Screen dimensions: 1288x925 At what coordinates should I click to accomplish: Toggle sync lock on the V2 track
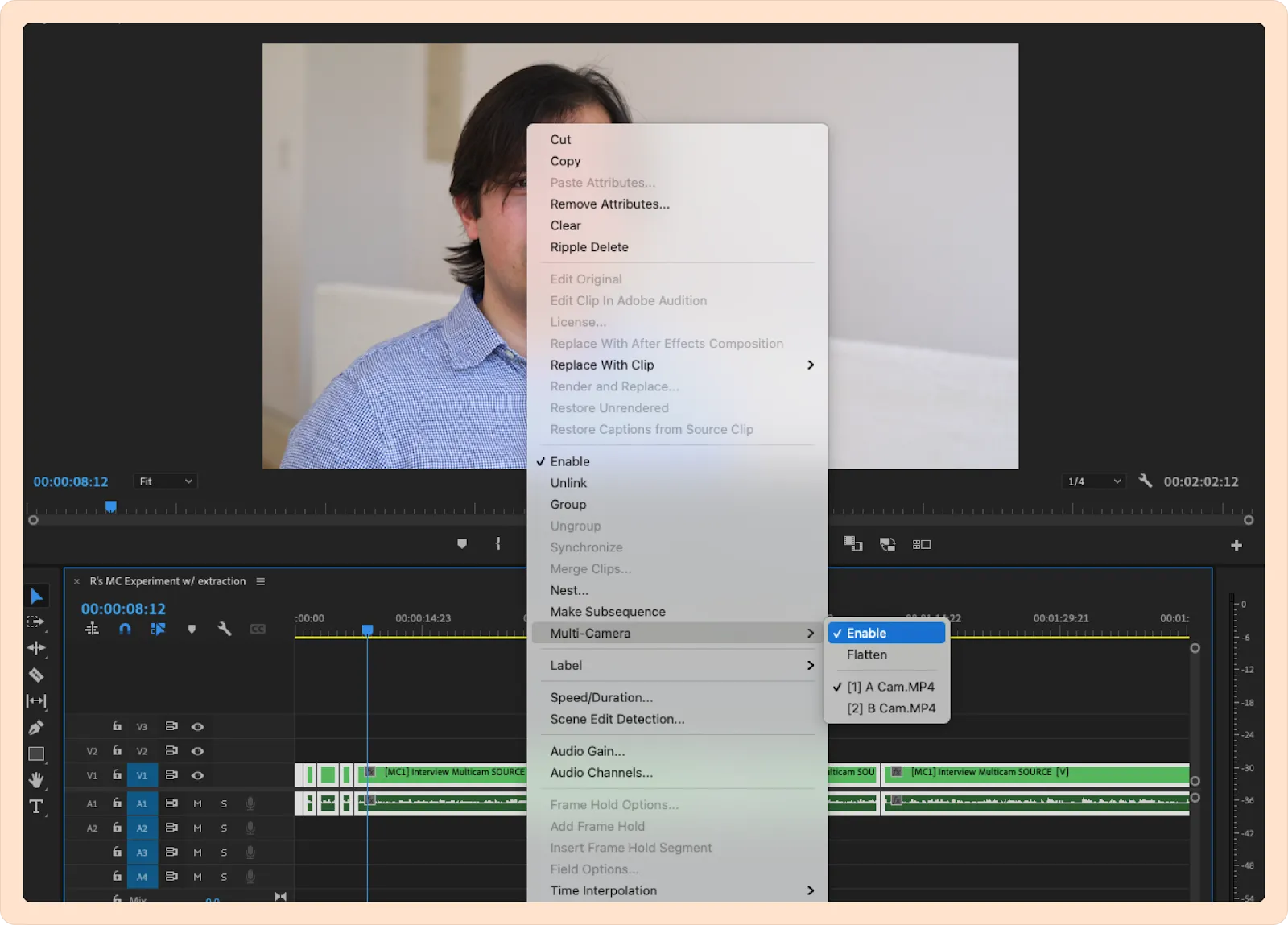tap(171, 751)
